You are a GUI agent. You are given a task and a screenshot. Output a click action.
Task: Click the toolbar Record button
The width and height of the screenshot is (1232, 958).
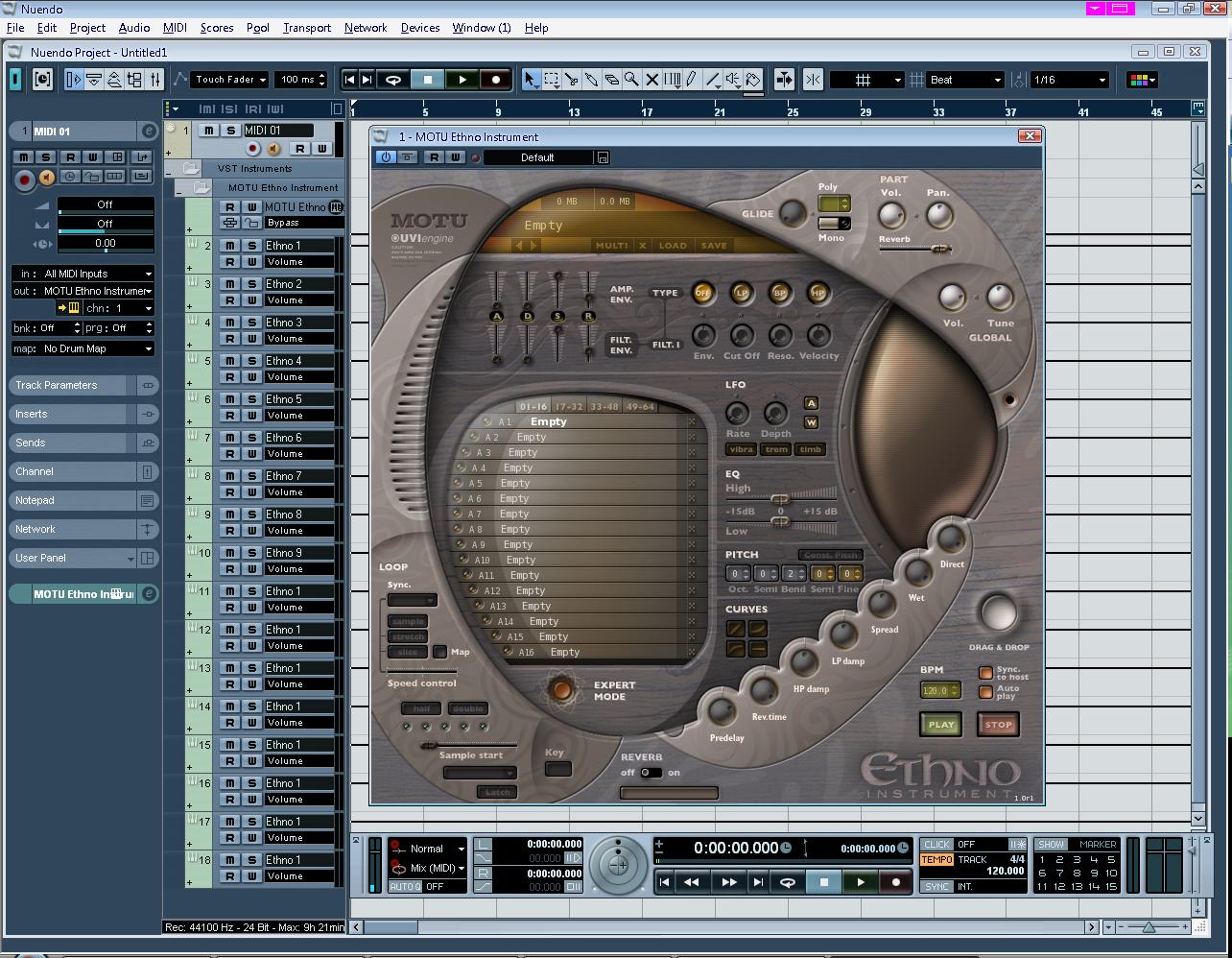click(496, 80)
